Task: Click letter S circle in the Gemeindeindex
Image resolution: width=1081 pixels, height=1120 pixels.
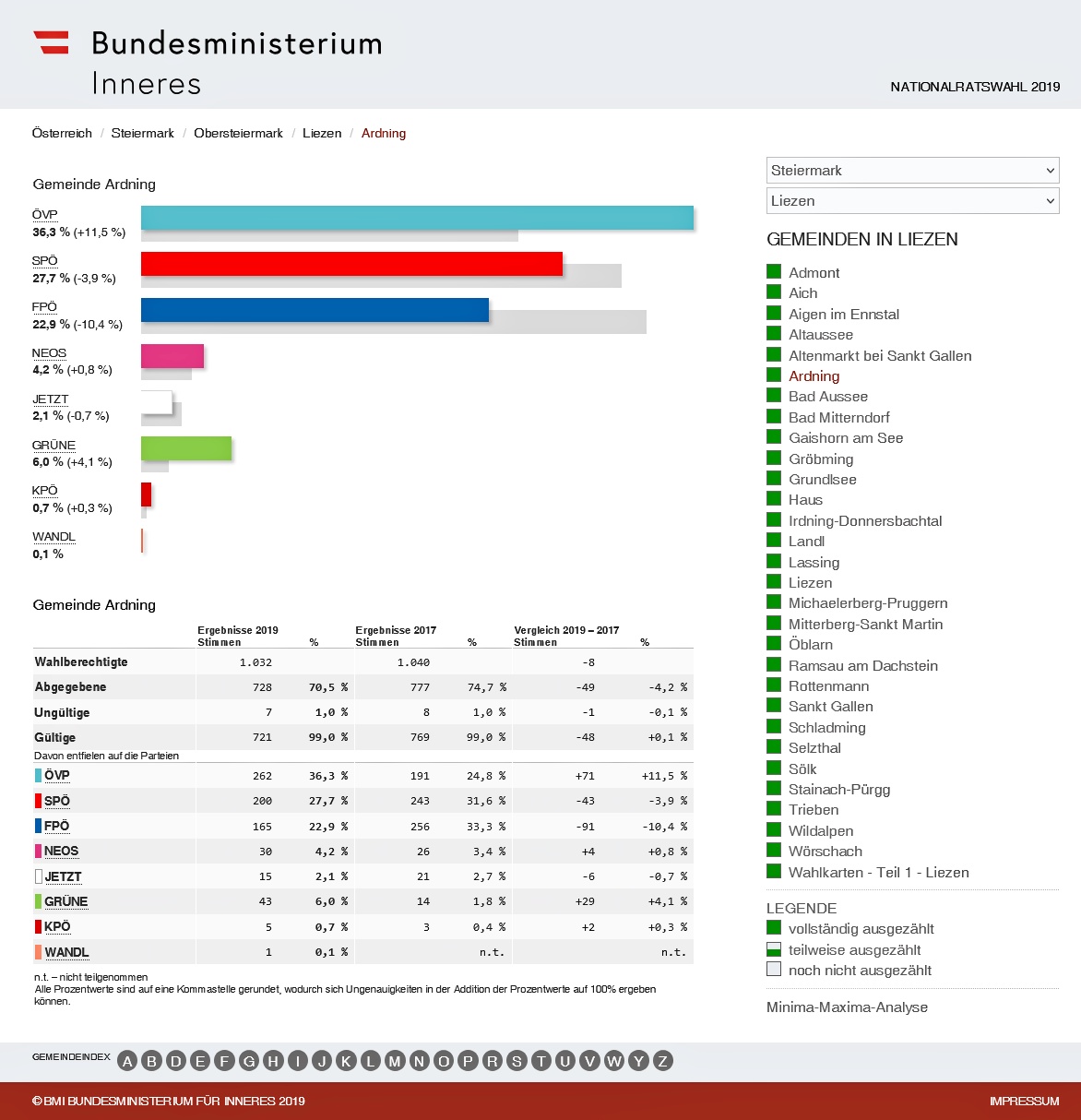Action: (x=517, y=1061)
